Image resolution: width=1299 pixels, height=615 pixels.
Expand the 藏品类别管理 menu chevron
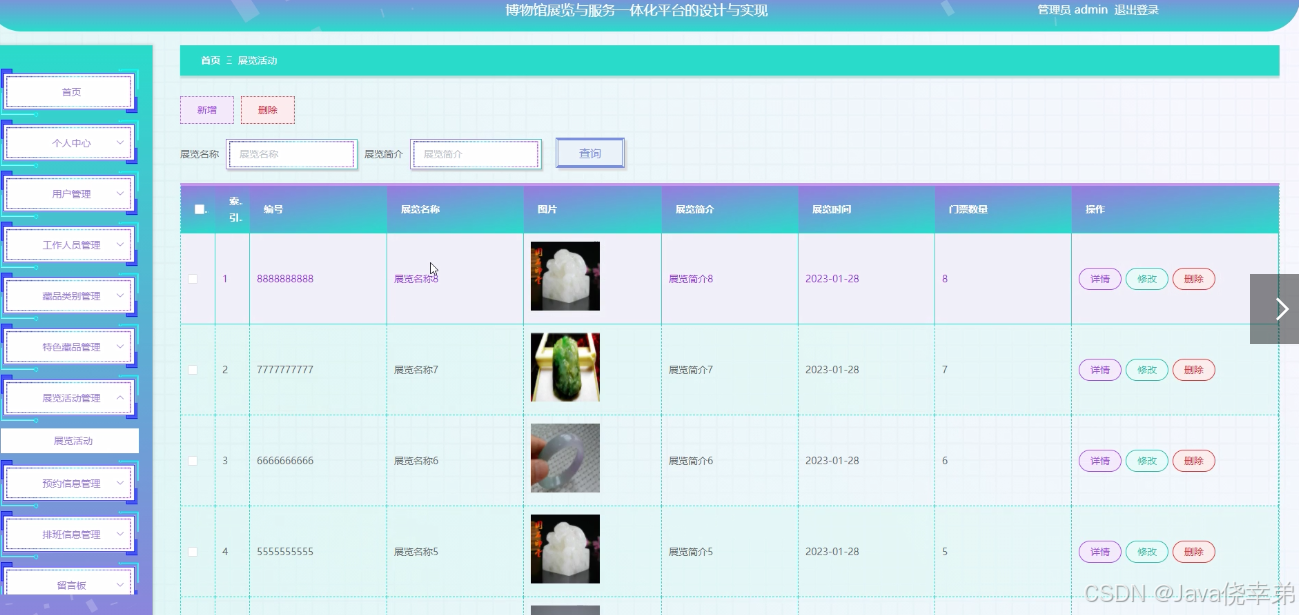point(120,296)
